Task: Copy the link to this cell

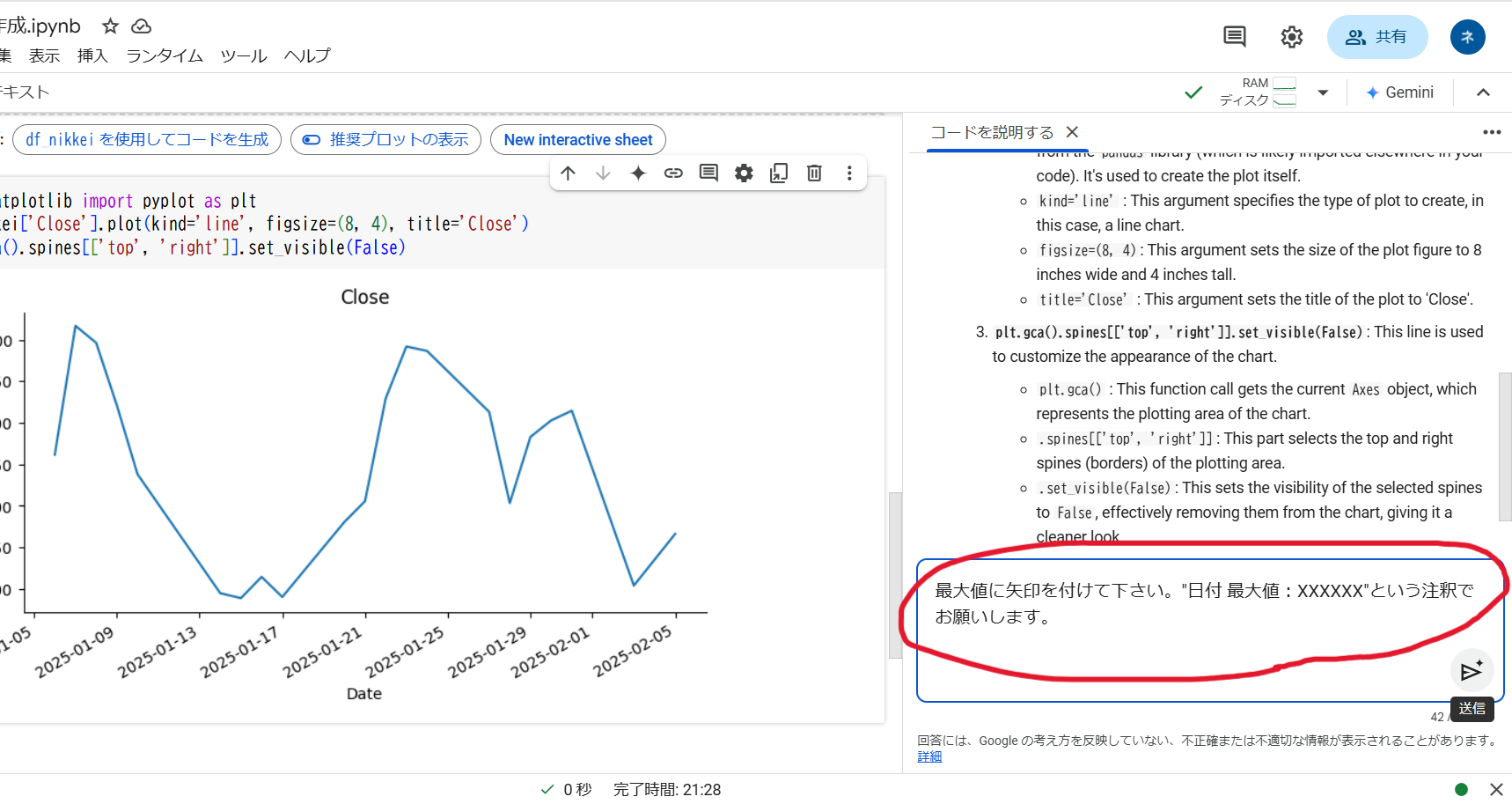Action: point(673,173)
